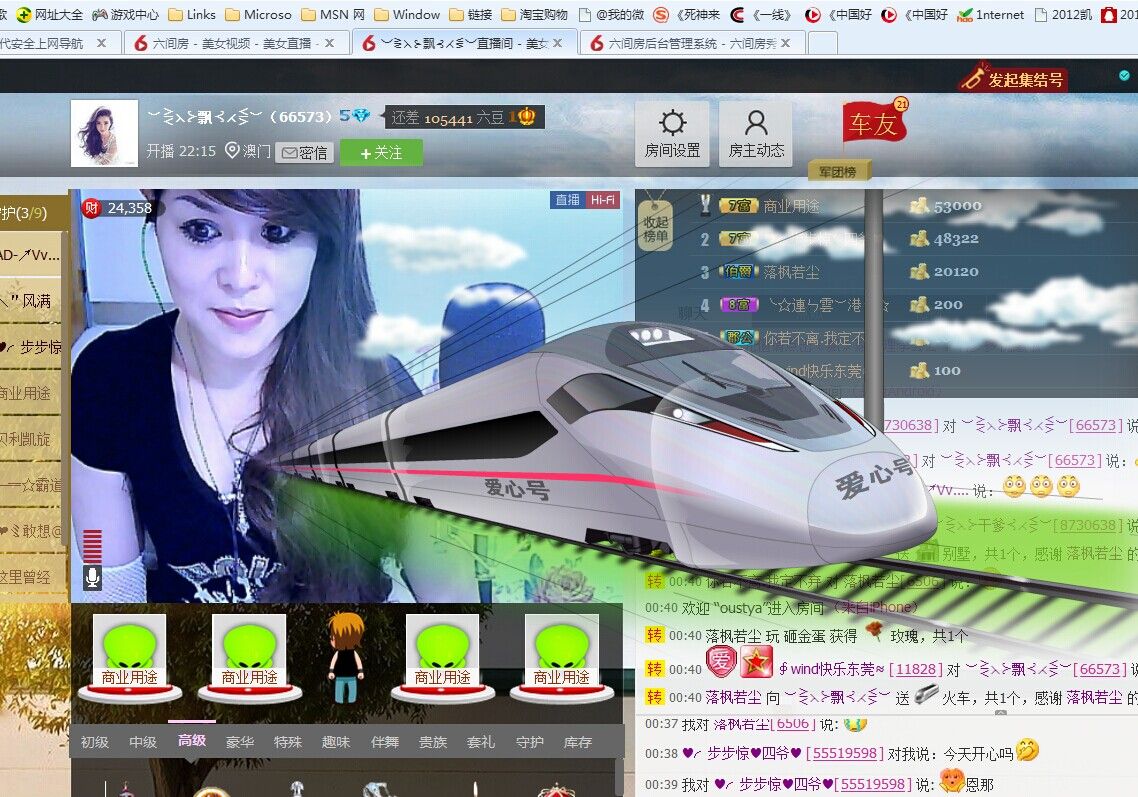
Task: Open user link [11828] in chat
Action: (915, 669)
